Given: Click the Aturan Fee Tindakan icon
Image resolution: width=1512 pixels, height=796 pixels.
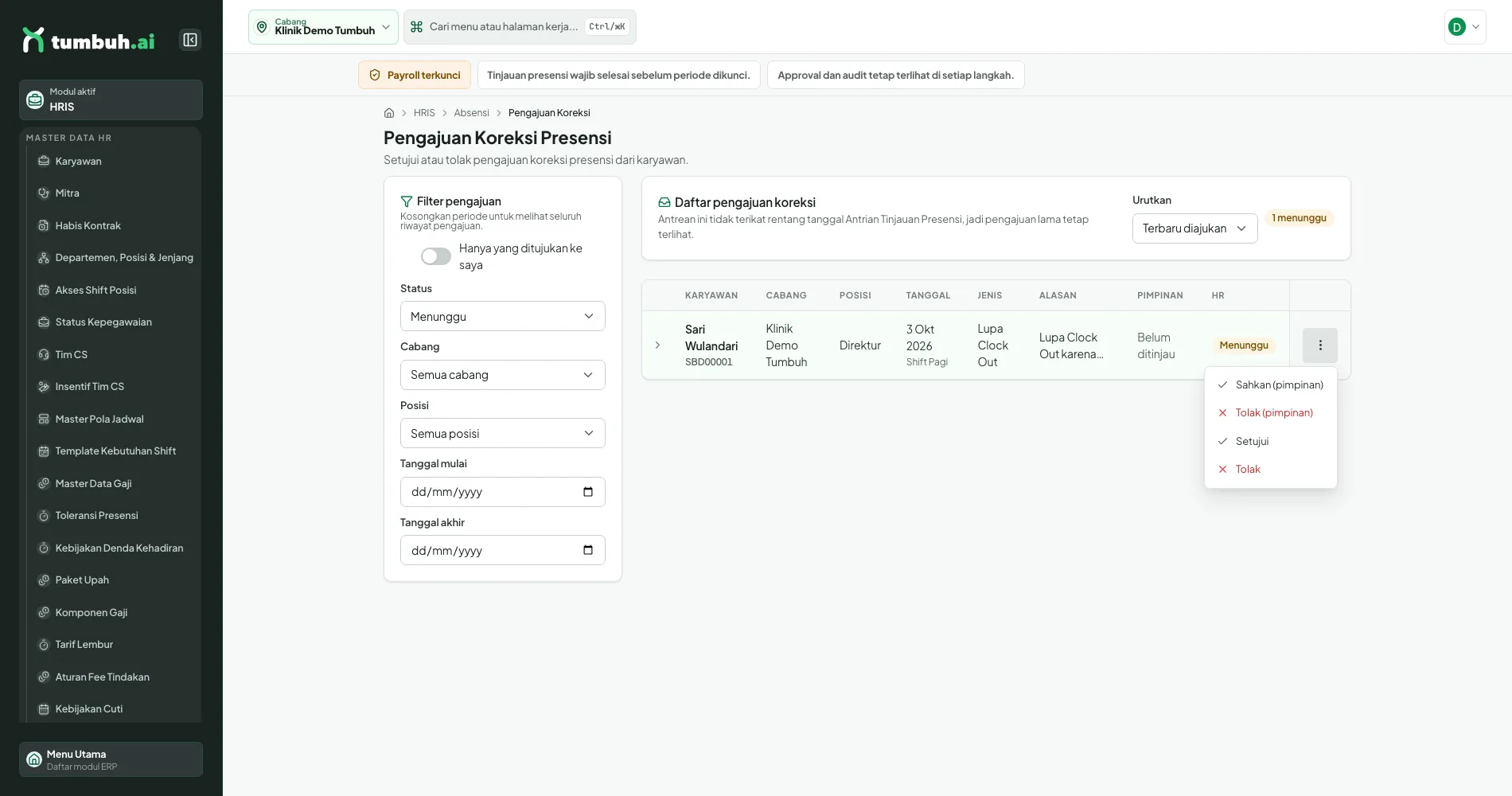Looking at the screenshot, I should tap(44, 677).
